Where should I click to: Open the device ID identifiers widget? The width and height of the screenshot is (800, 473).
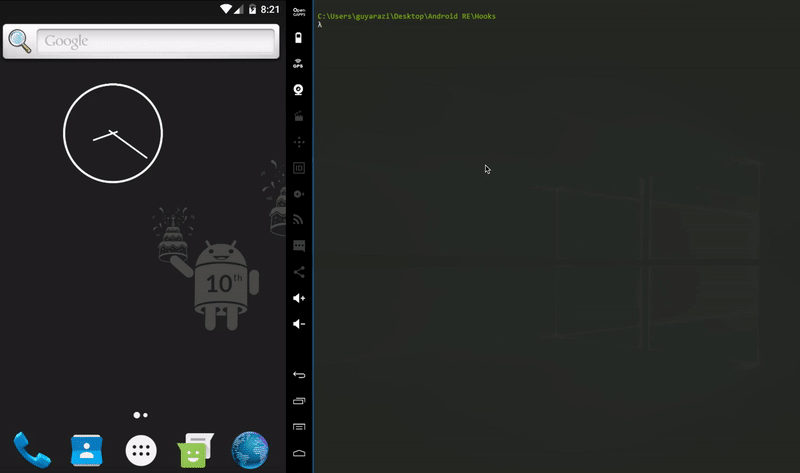[299, 168]
